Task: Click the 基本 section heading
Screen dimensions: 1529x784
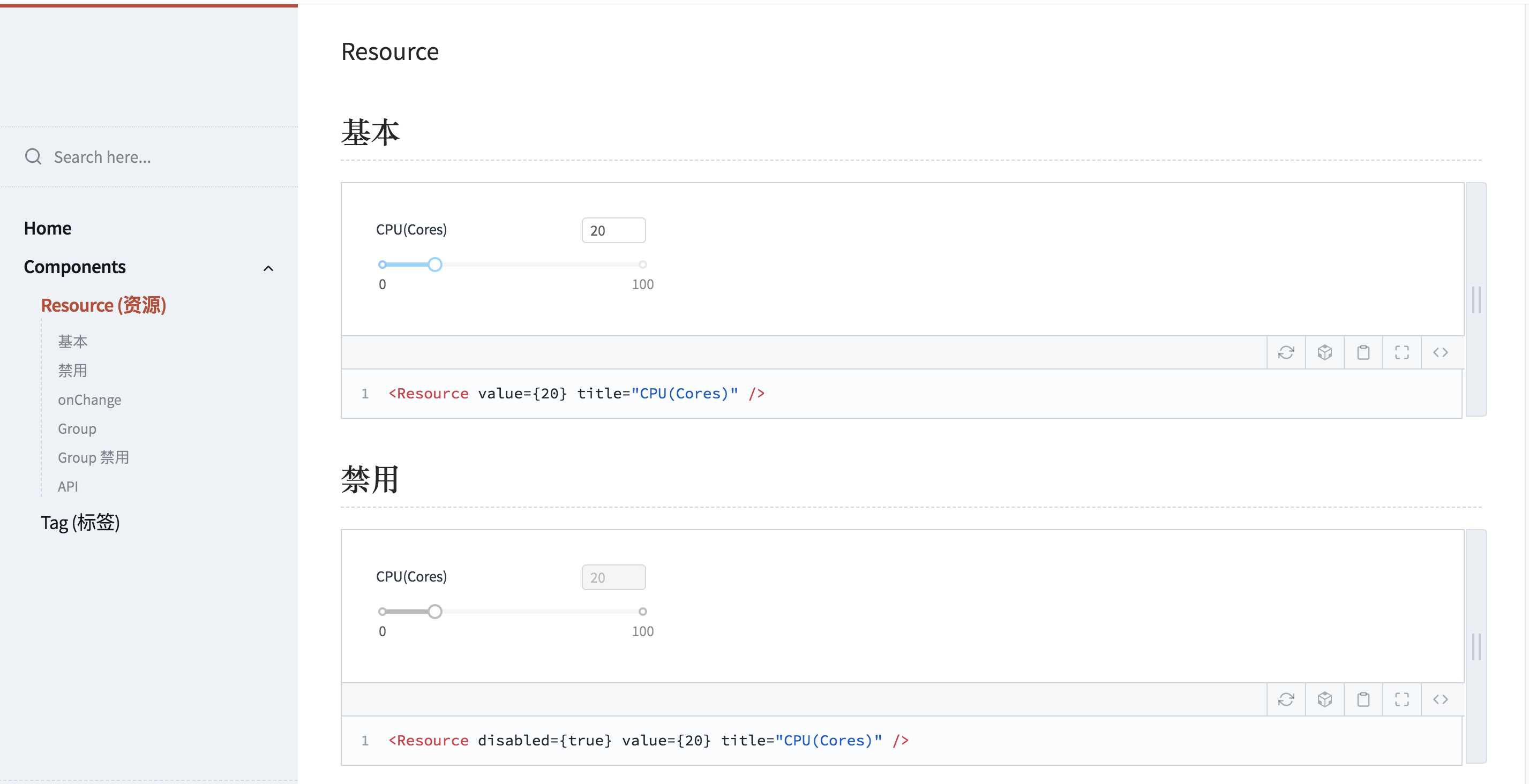Action: pyautogui.click(x=370, y=132)
